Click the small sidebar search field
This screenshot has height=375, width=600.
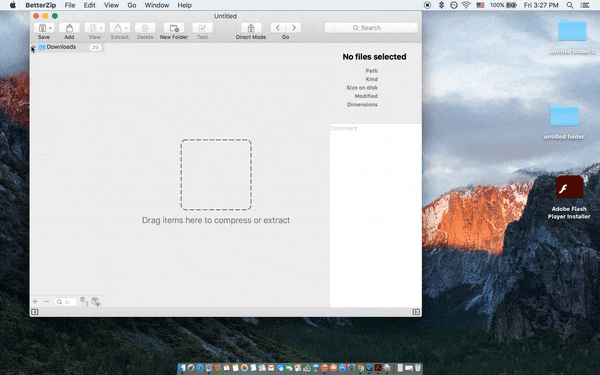pyautogui.click(x=66, y=302)
